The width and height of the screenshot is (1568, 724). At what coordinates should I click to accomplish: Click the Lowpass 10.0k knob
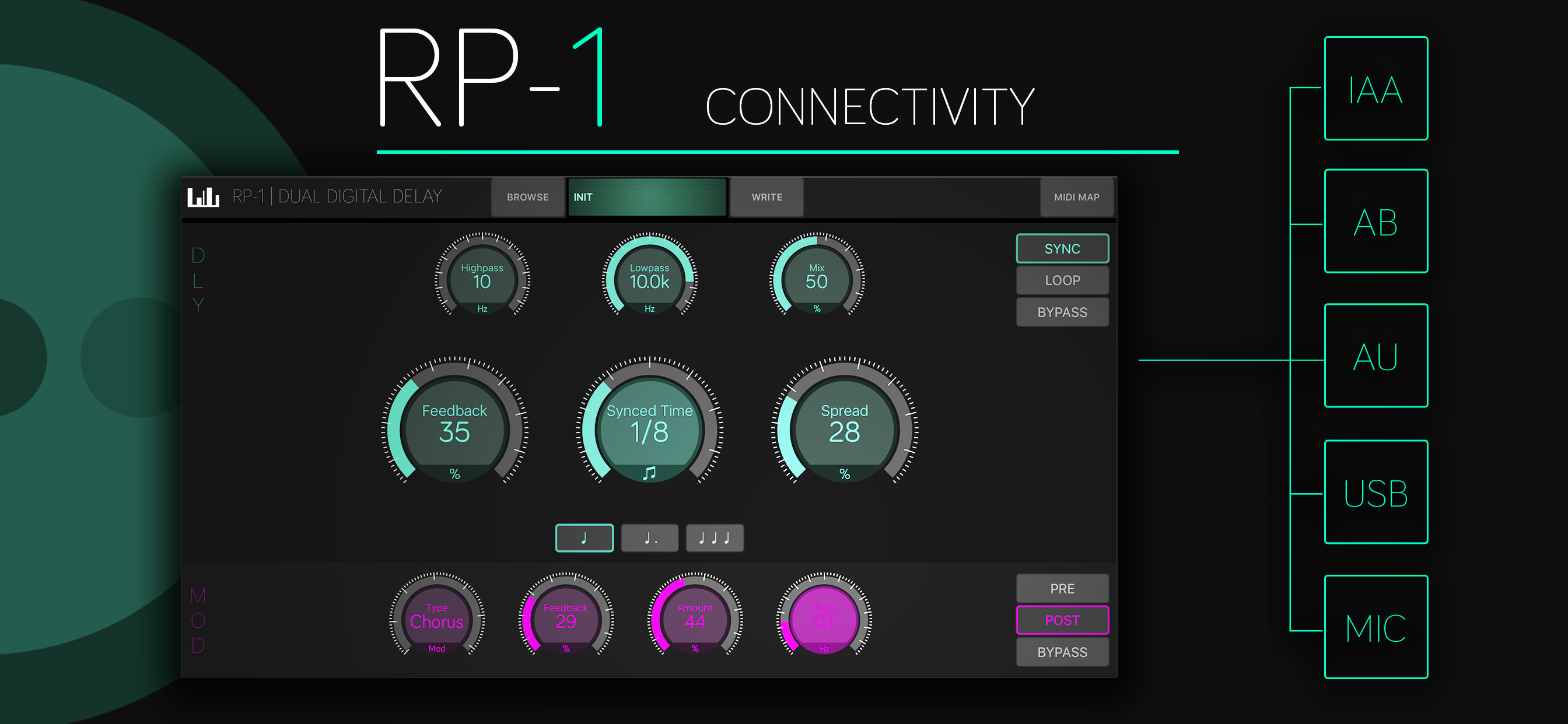(x=649, y=280)
